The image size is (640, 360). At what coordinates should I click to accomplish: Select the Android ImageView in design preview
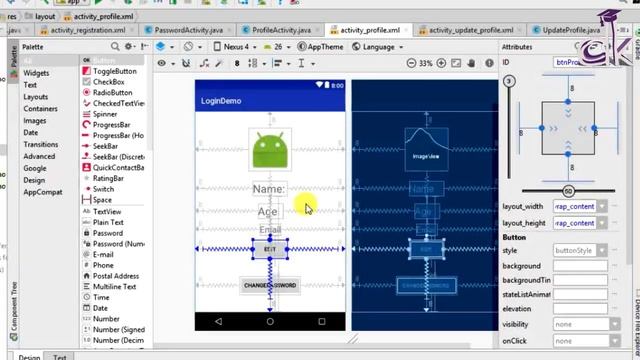click(x=270, y=149)
